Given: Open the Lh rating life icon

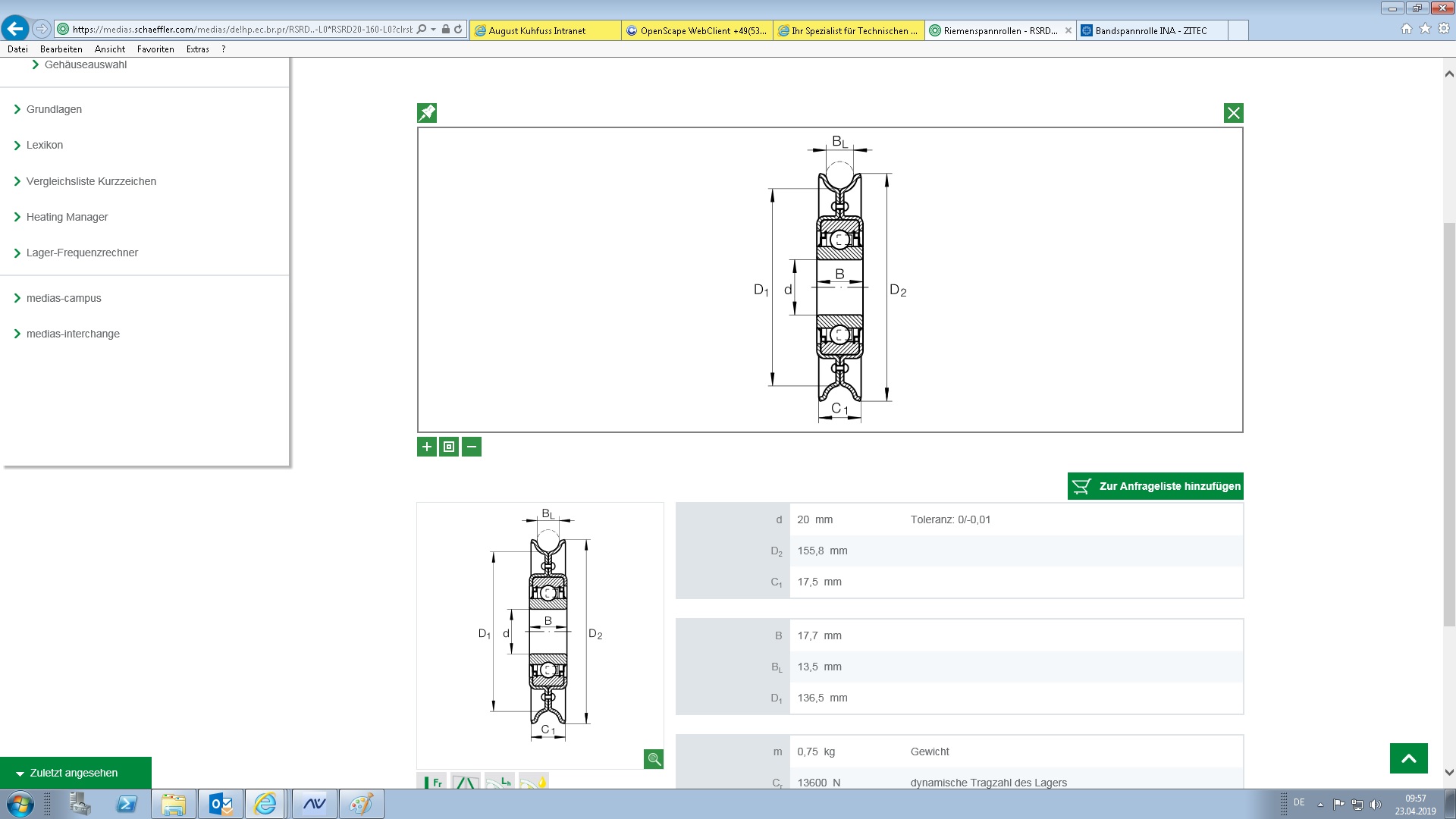Looking at the screenshot, I should 499,782.
